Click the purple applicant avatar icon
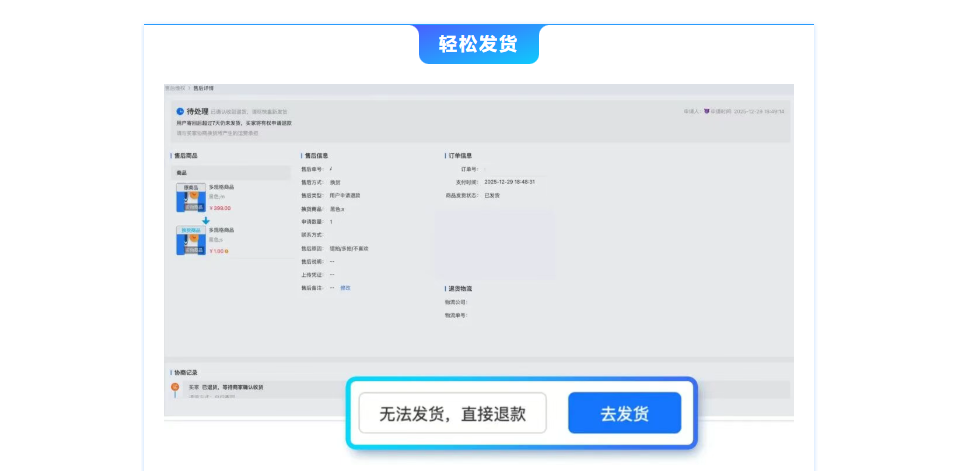Image resolution: width=953 pixels, height=471 pixels. click(x=707, y=111)
